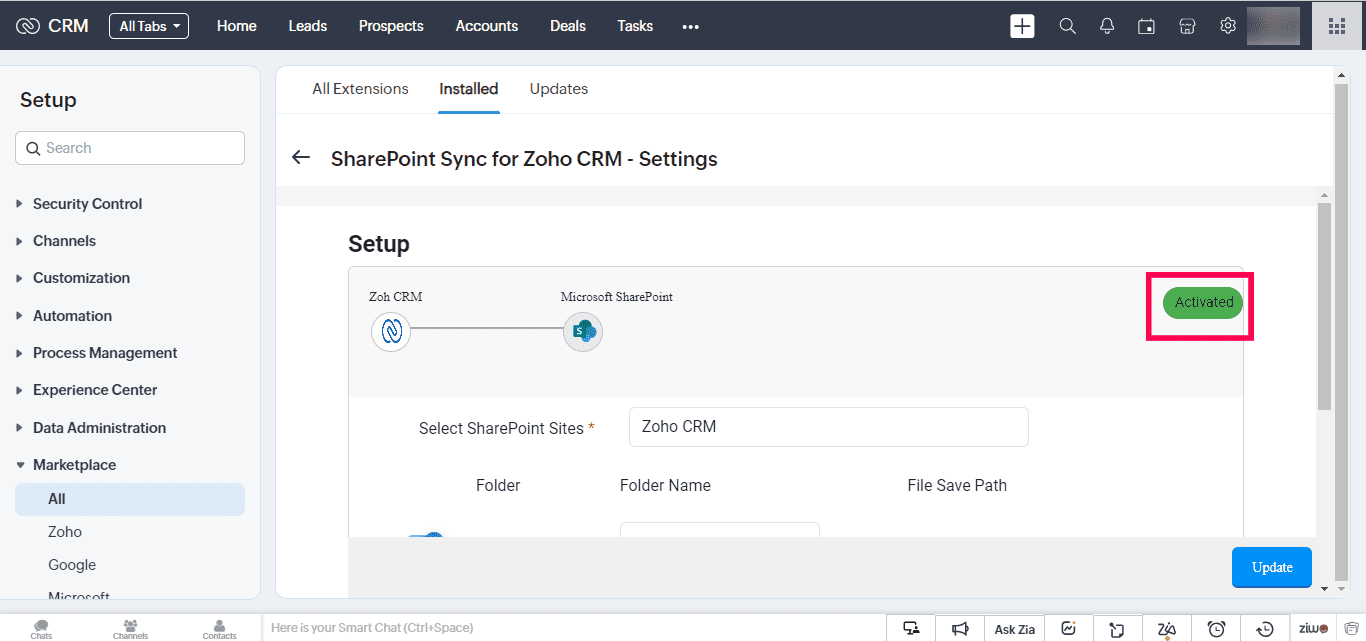Switch to All Extensions tab
This screenshot has width=1366, height=641.
tap(360, 89)
